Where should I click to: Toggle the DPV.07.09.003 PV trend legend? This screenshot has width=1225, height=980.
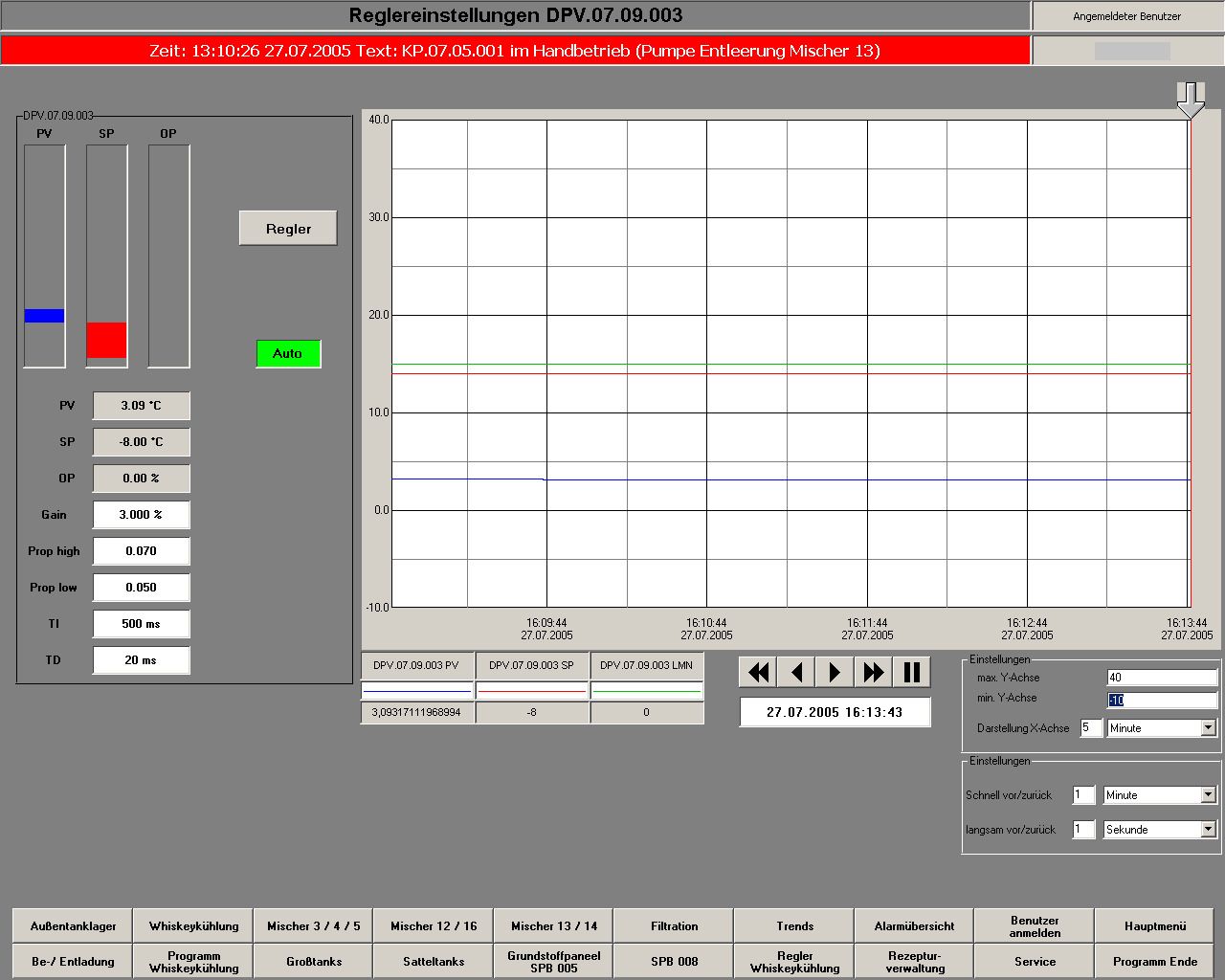[416, 665]
